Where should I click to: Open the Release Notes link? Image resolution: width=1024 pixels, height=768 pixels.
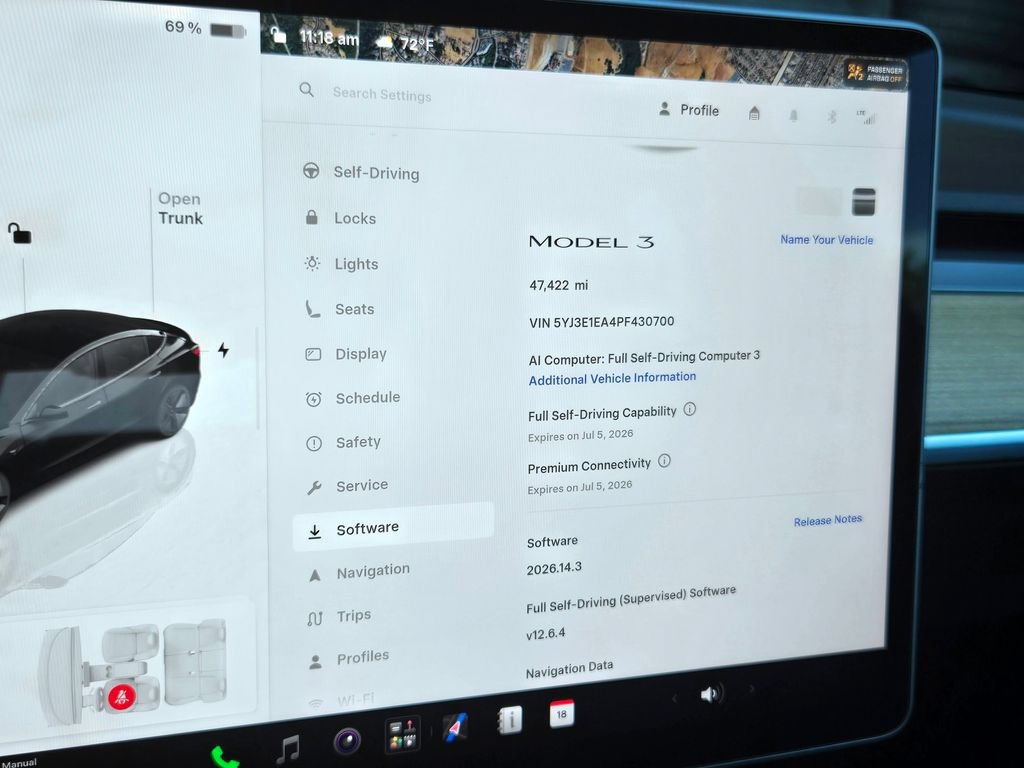(x=827, y=520)
